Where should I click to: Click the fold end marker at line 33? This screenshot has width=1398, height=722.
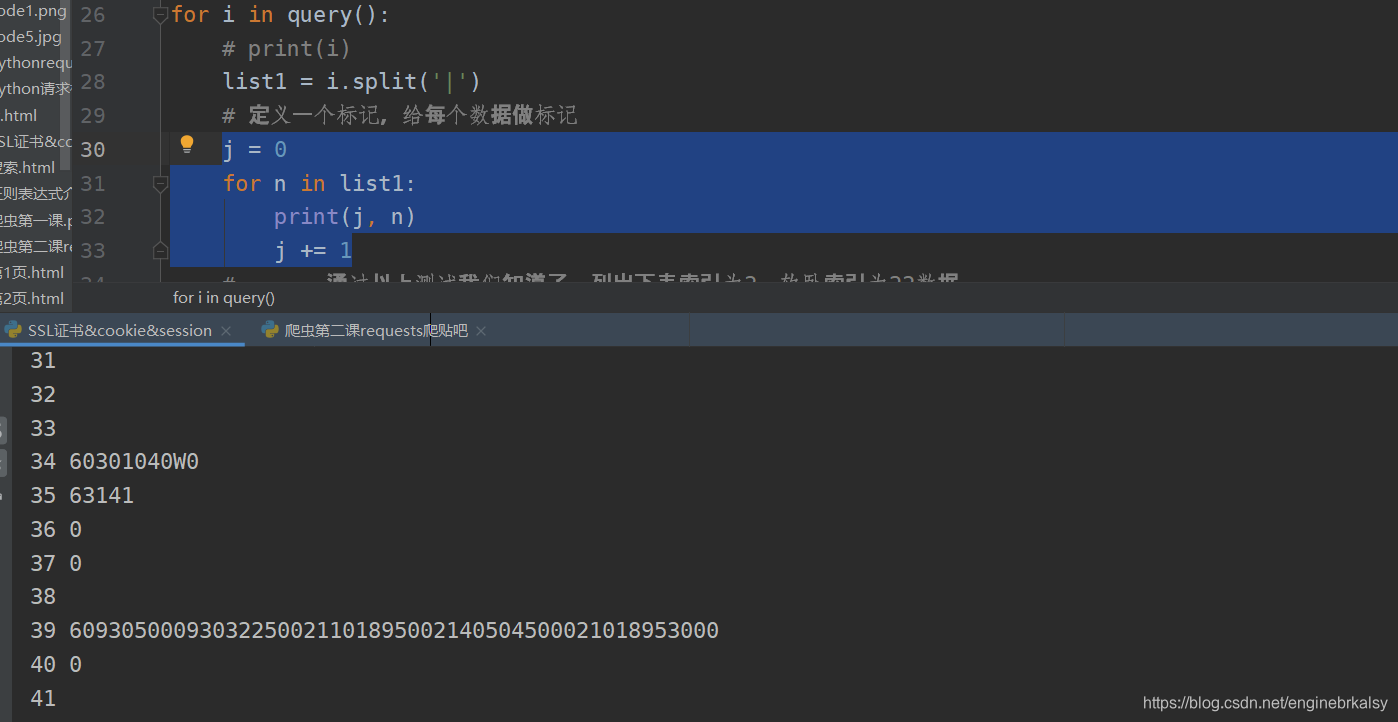coord(160,250)
